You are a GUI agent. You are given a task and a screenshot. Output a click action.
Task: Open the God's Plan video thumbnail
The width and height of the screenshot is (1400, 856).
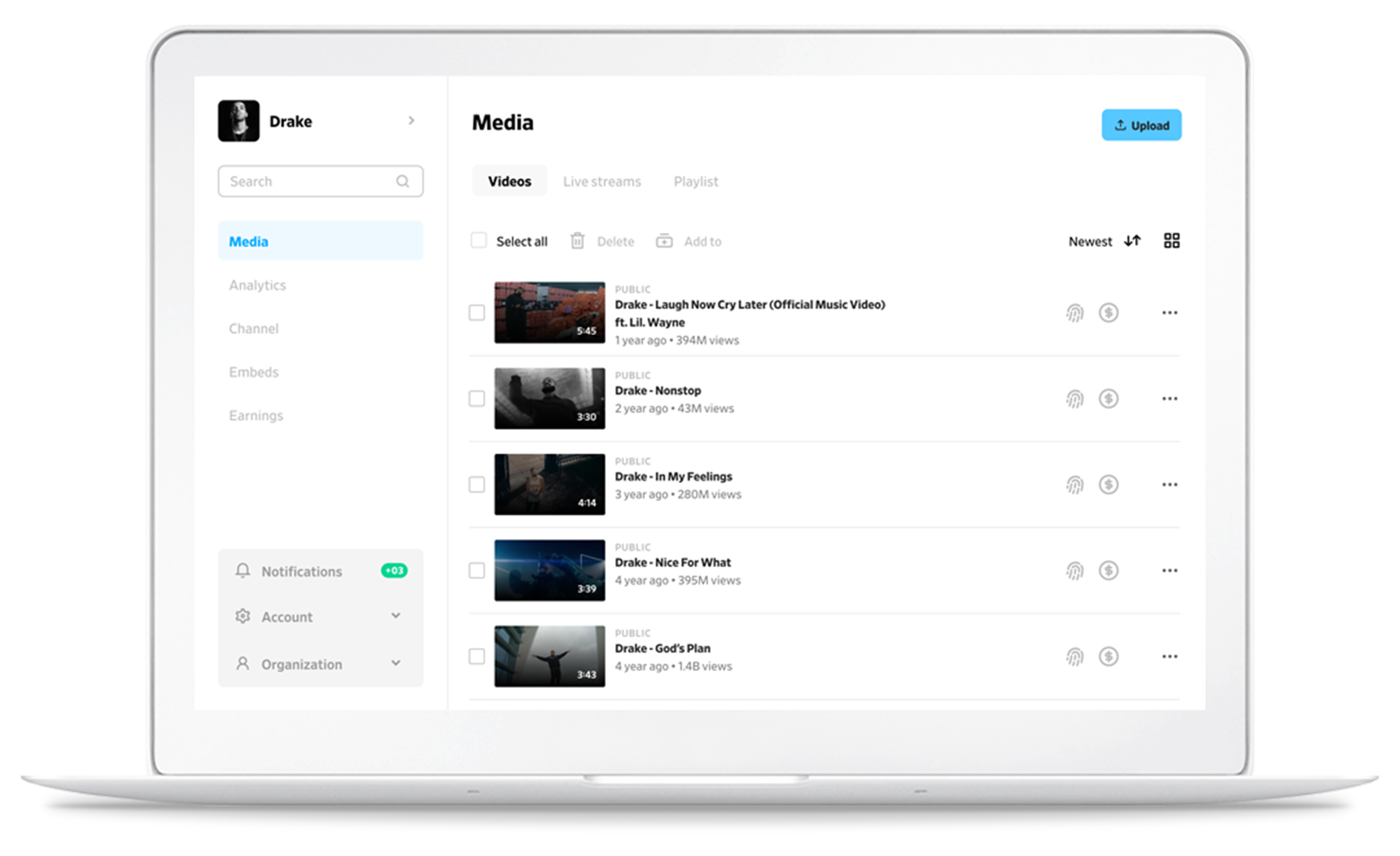[550, 656]
